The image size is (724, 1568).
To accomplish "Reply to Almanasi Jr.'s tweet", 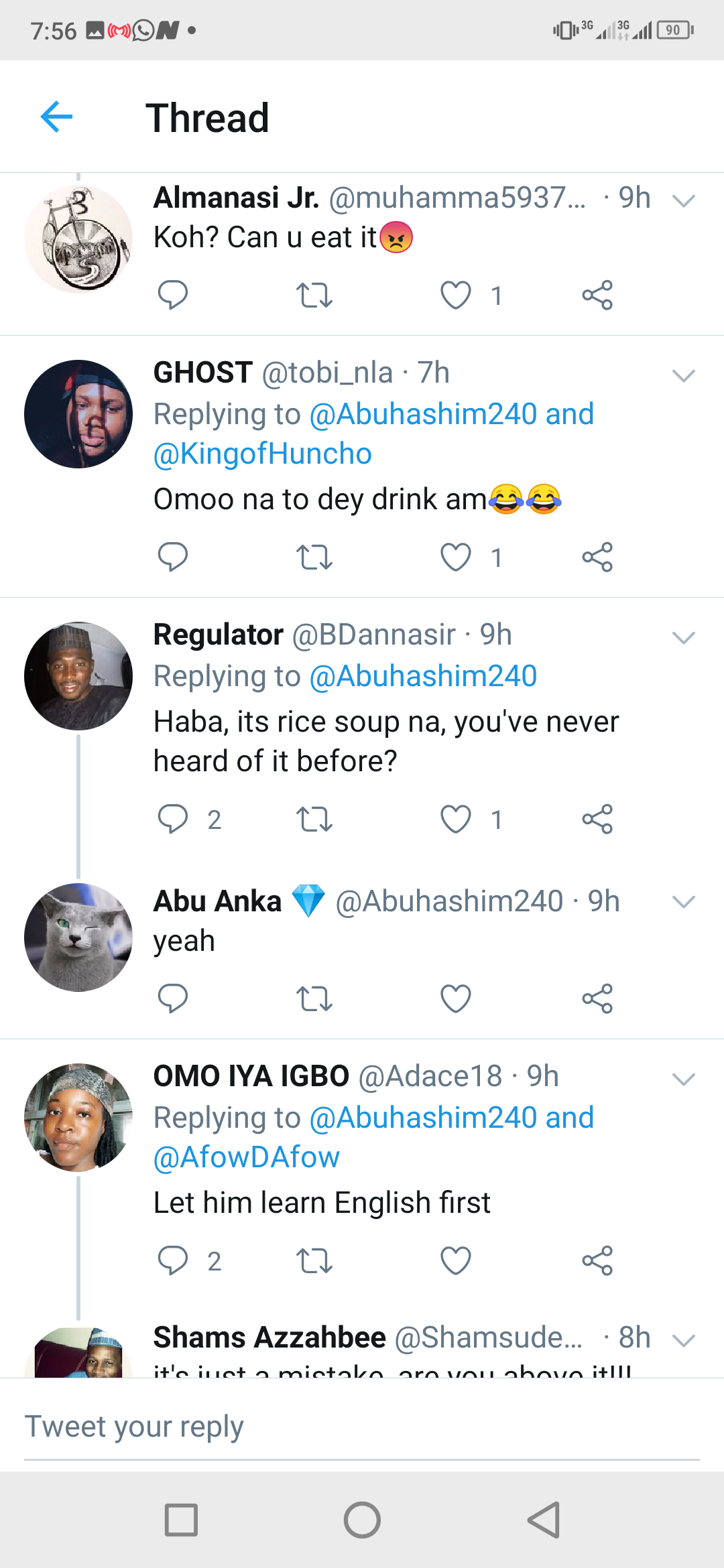I will pos(172,295).
